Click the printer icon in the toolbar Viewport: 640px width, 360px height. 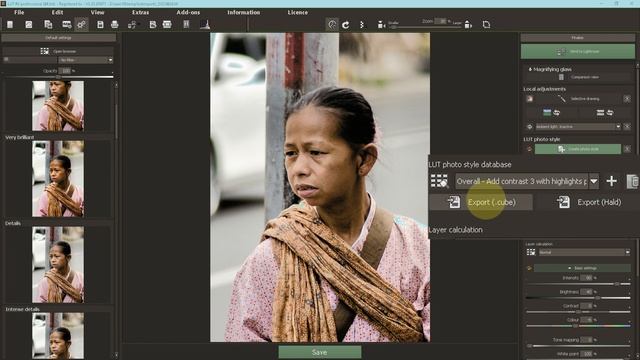pyautogui.click(x=115, y=24)
